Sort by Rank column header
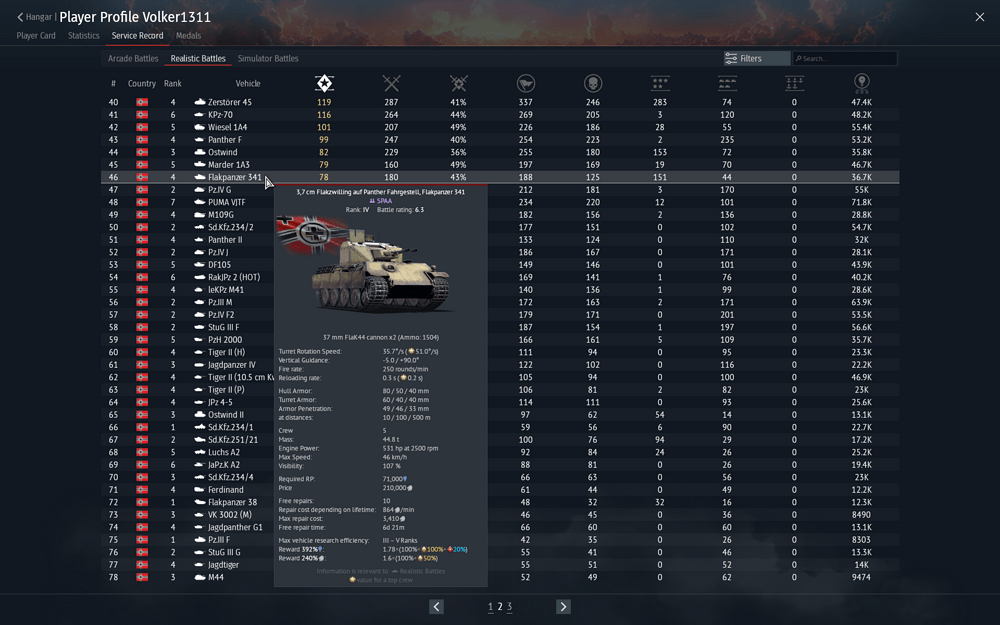Image resolution: width=1000 pixels, height=625 pixels. [172, 84]
